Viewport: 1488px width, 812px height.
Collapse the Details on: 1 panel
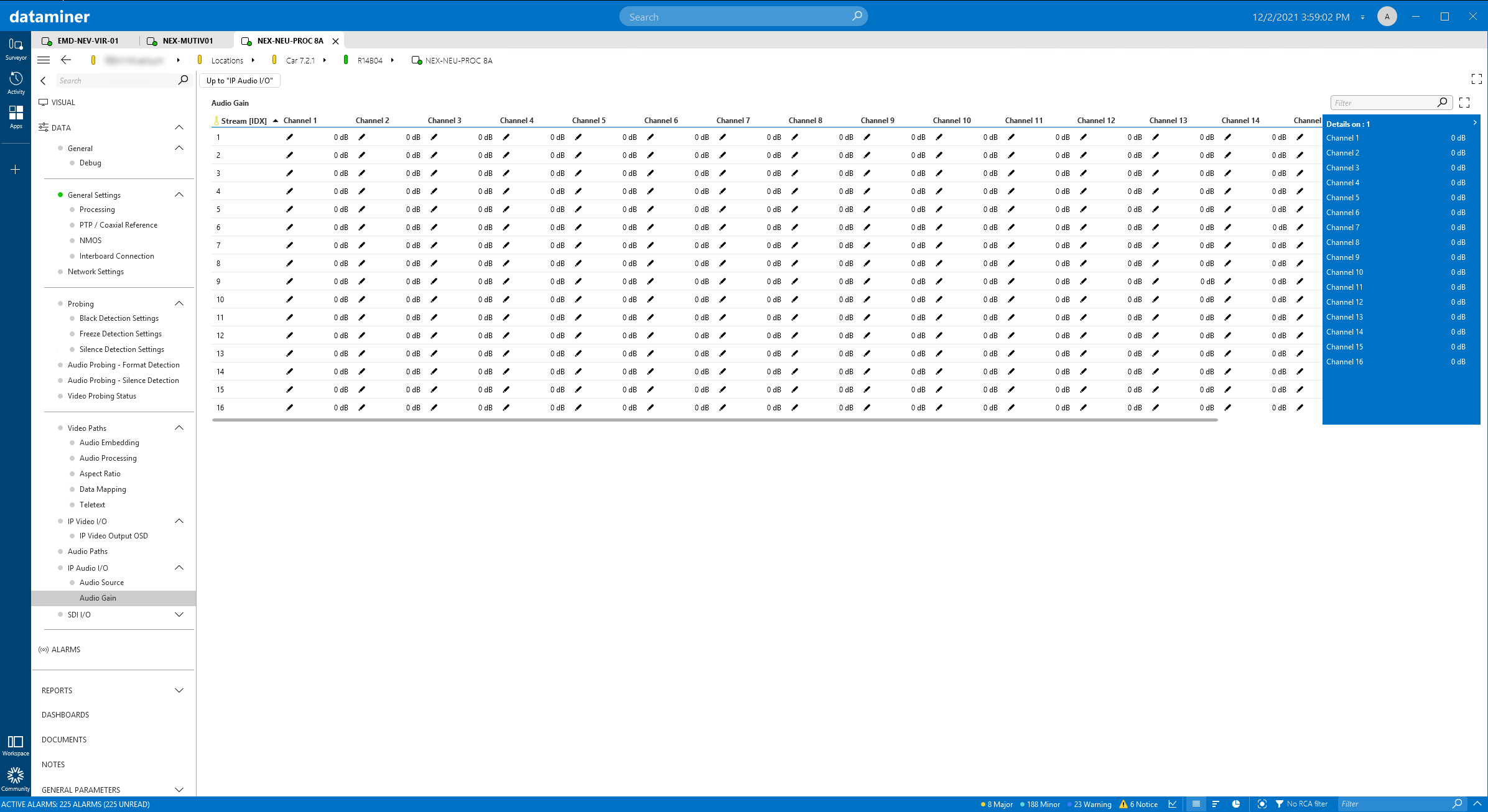coord(1475,122)
